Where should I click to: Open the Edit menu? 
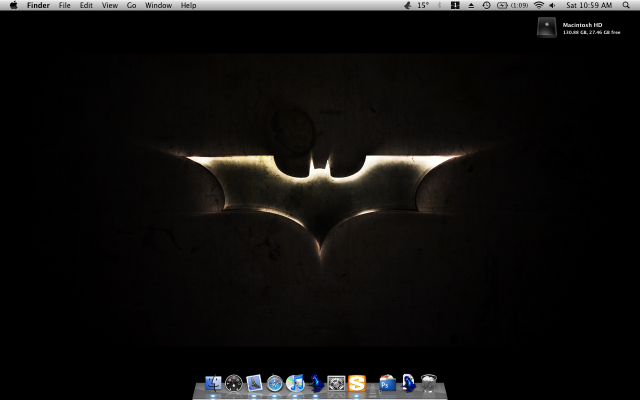(x=86, y=5)
